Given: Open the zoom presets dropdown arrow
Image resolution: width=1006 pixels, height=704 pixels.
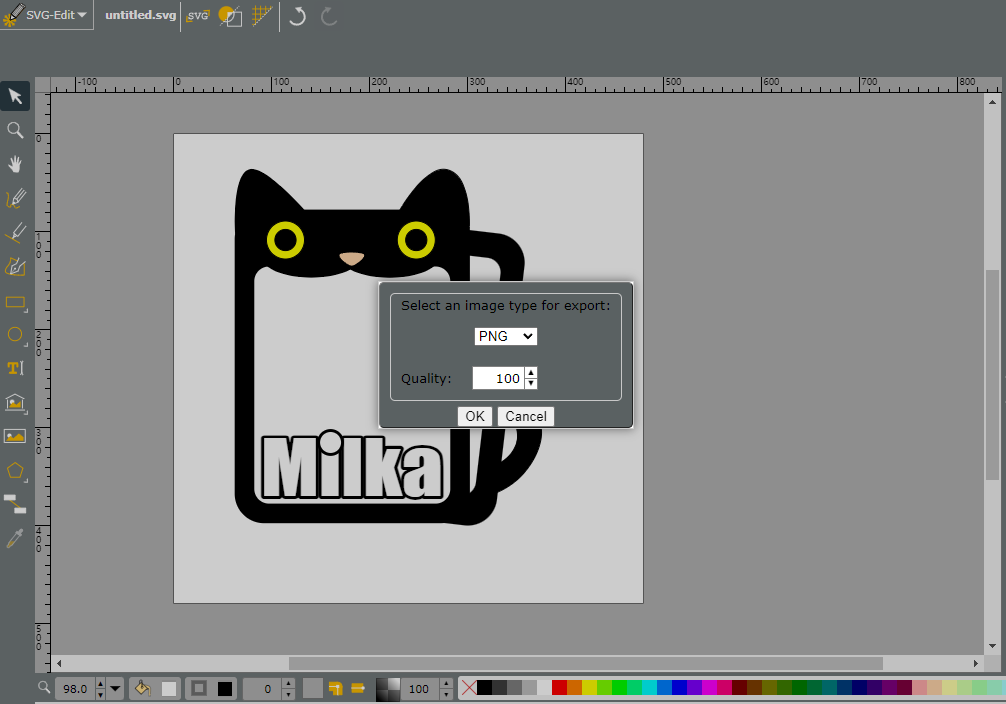Looking at the screenshot, I should click(x=115, y=689).
